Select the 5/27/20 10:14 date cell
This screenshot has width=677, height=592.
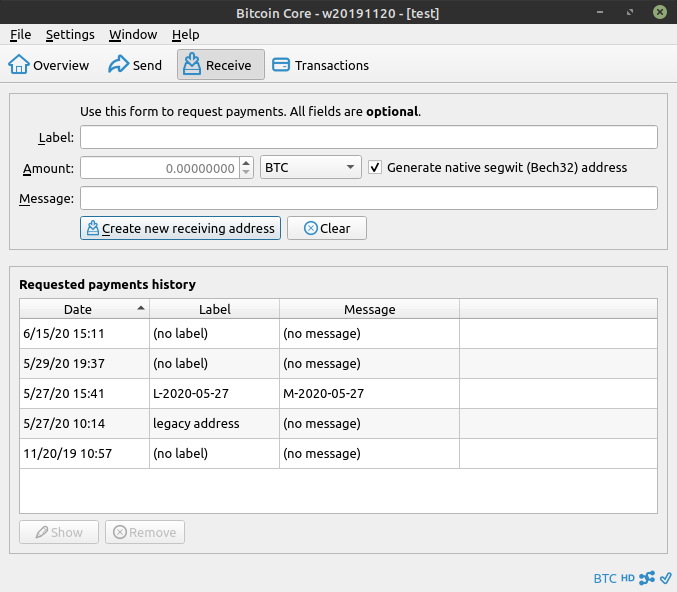[84, 424]
